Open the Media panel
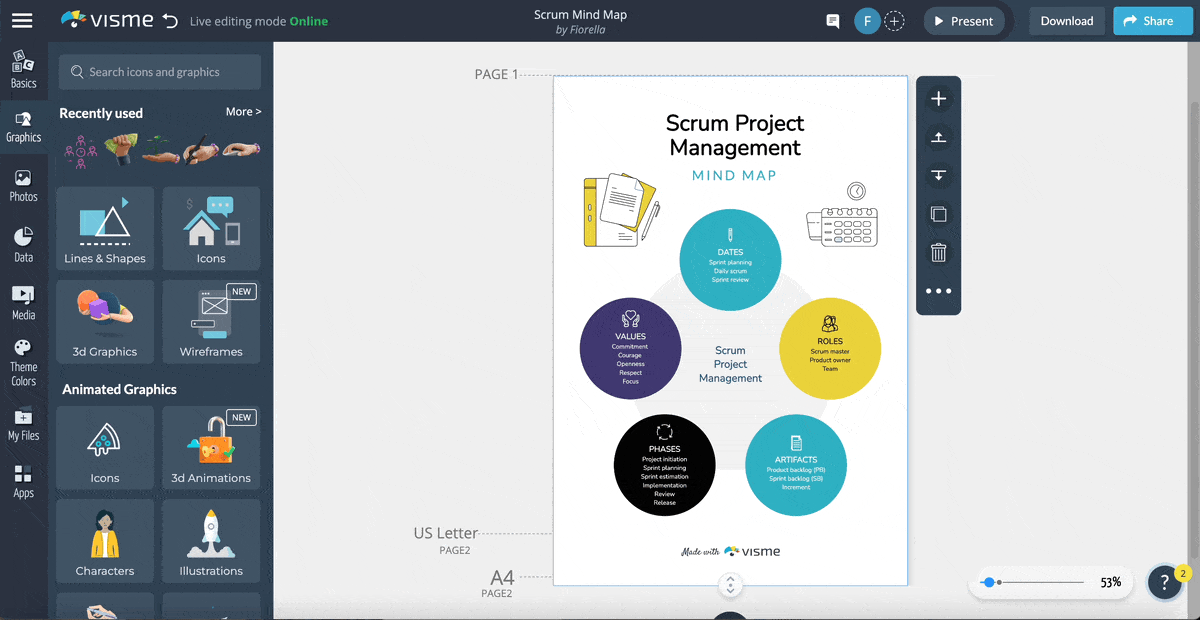 click(23, 302)
